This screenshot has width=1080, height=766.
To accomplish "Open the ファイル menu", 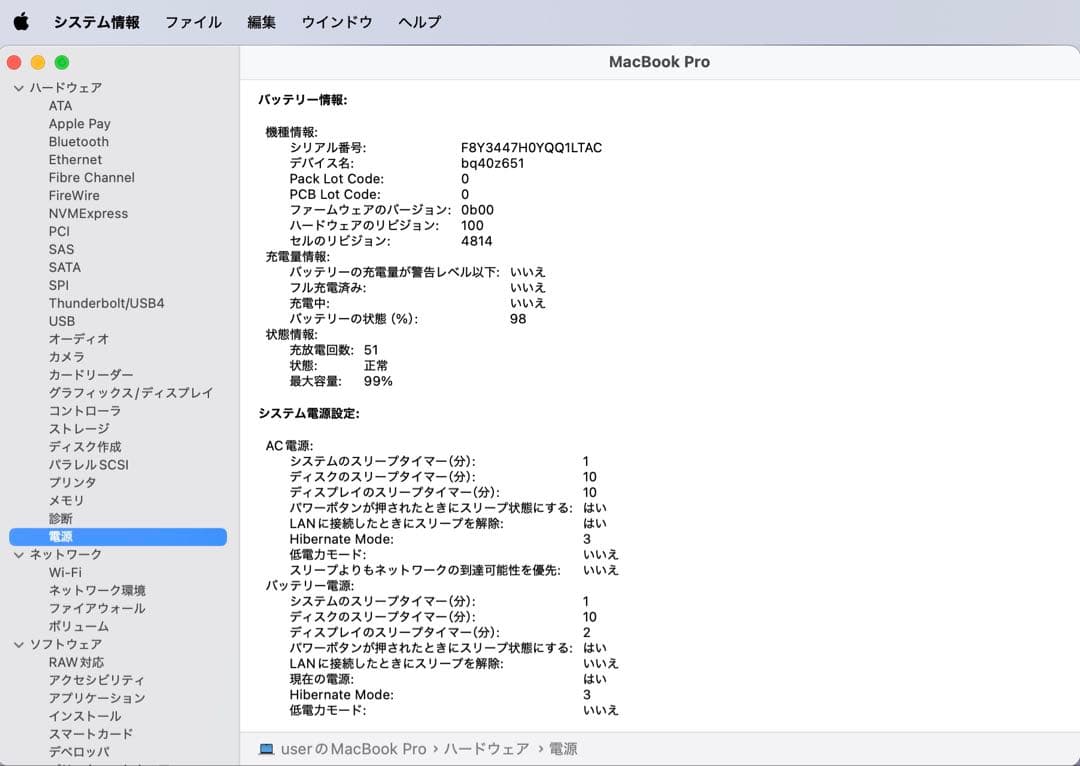I will click(x=193, y=21).
